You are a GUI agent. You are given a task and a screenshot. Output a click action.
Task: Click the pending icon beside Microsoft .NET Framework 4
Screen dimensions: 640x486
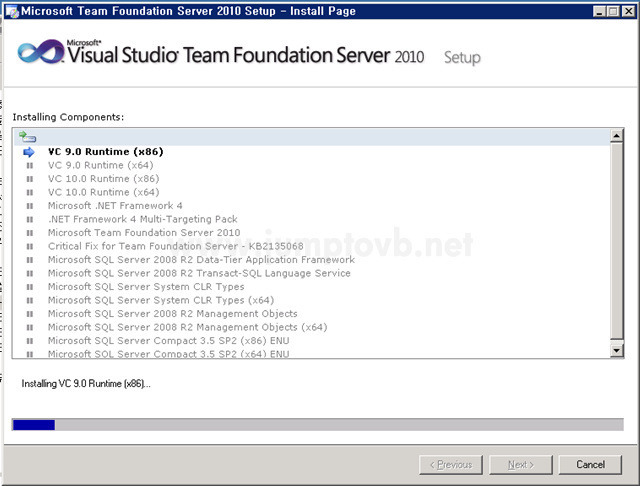tap(30, 206)
